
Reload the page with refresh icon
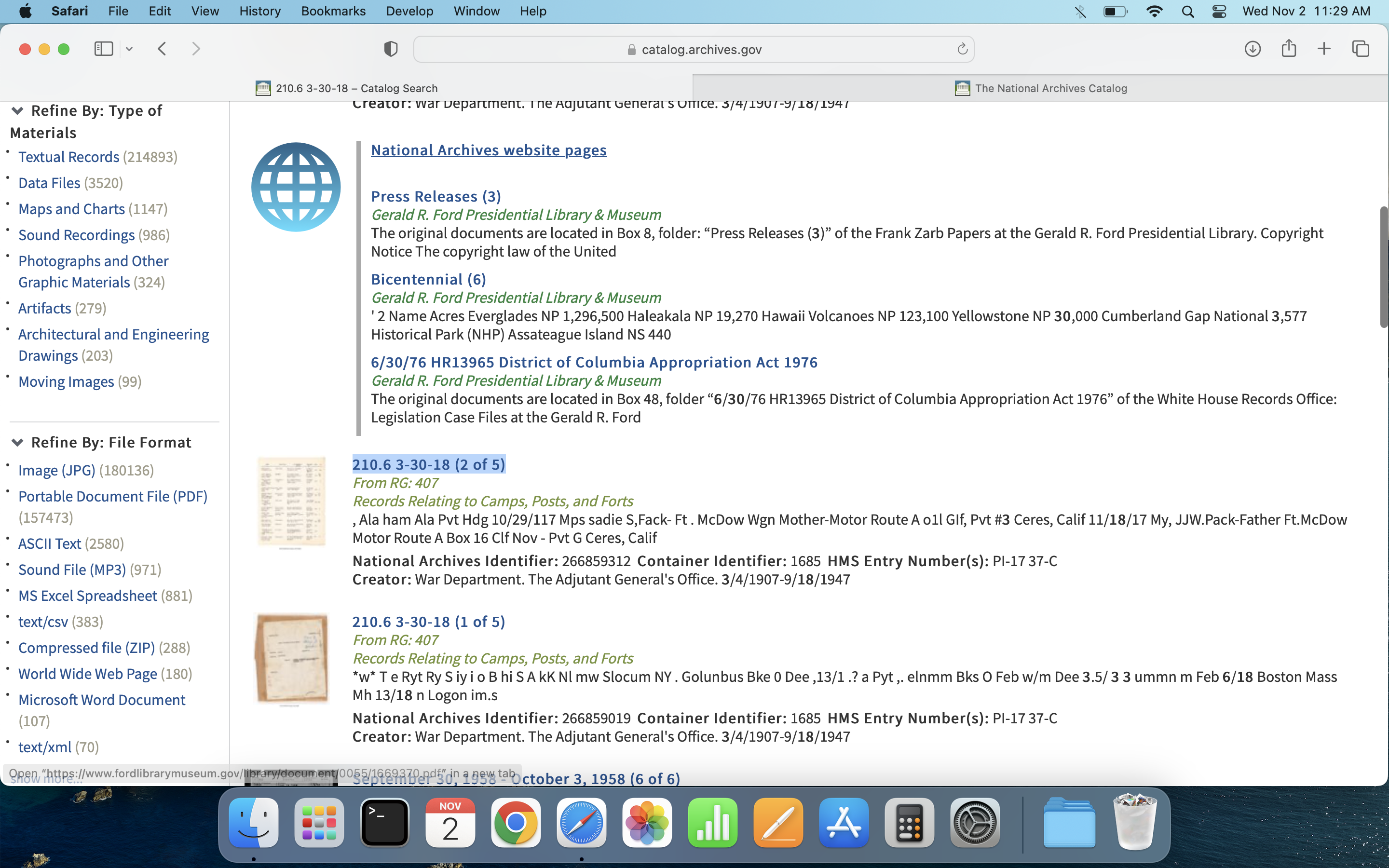[962, 49]
